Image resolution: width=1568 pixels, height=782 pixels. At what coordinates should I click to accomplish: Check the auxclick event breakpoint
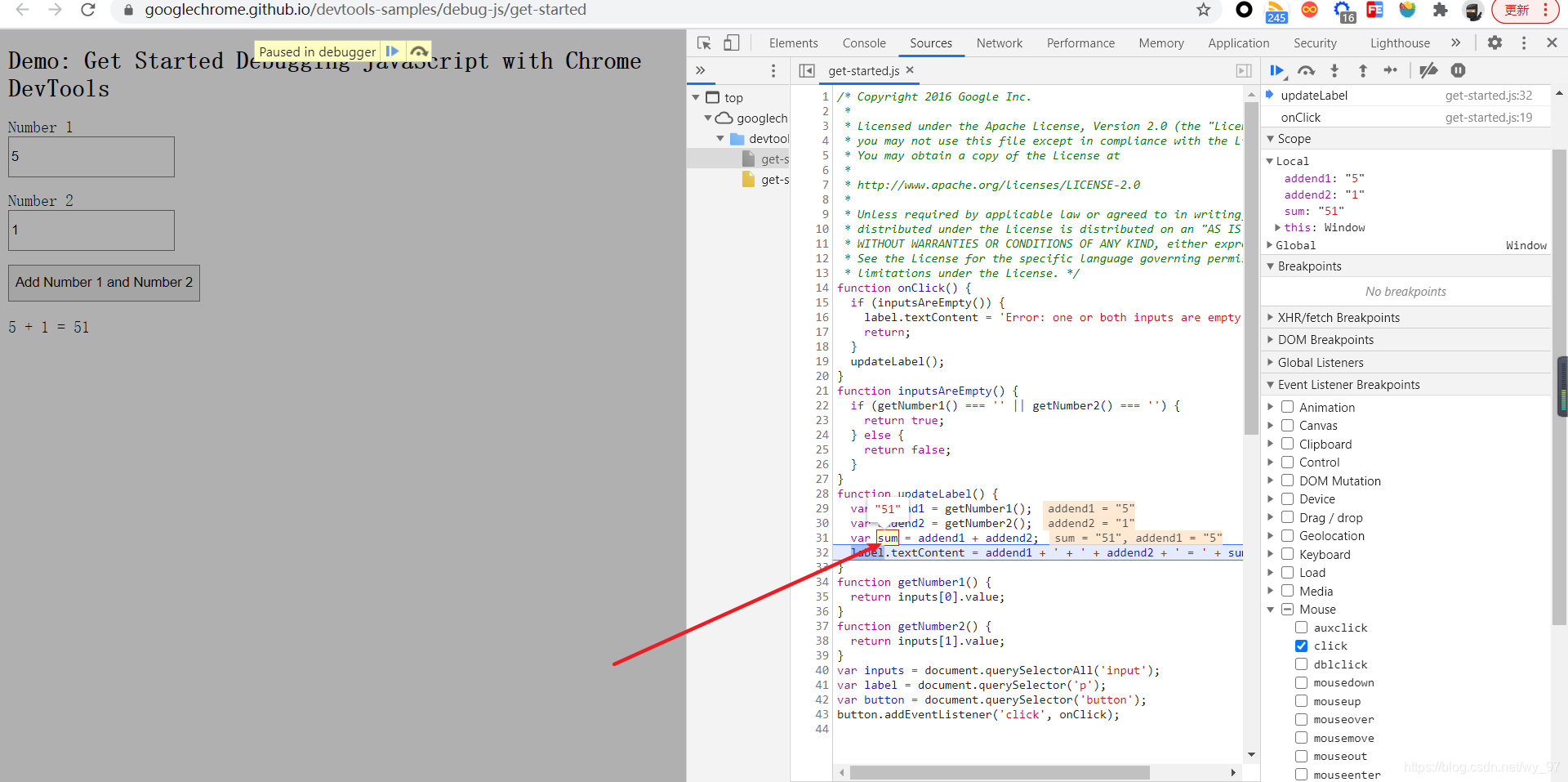[x=1302, y=628]
